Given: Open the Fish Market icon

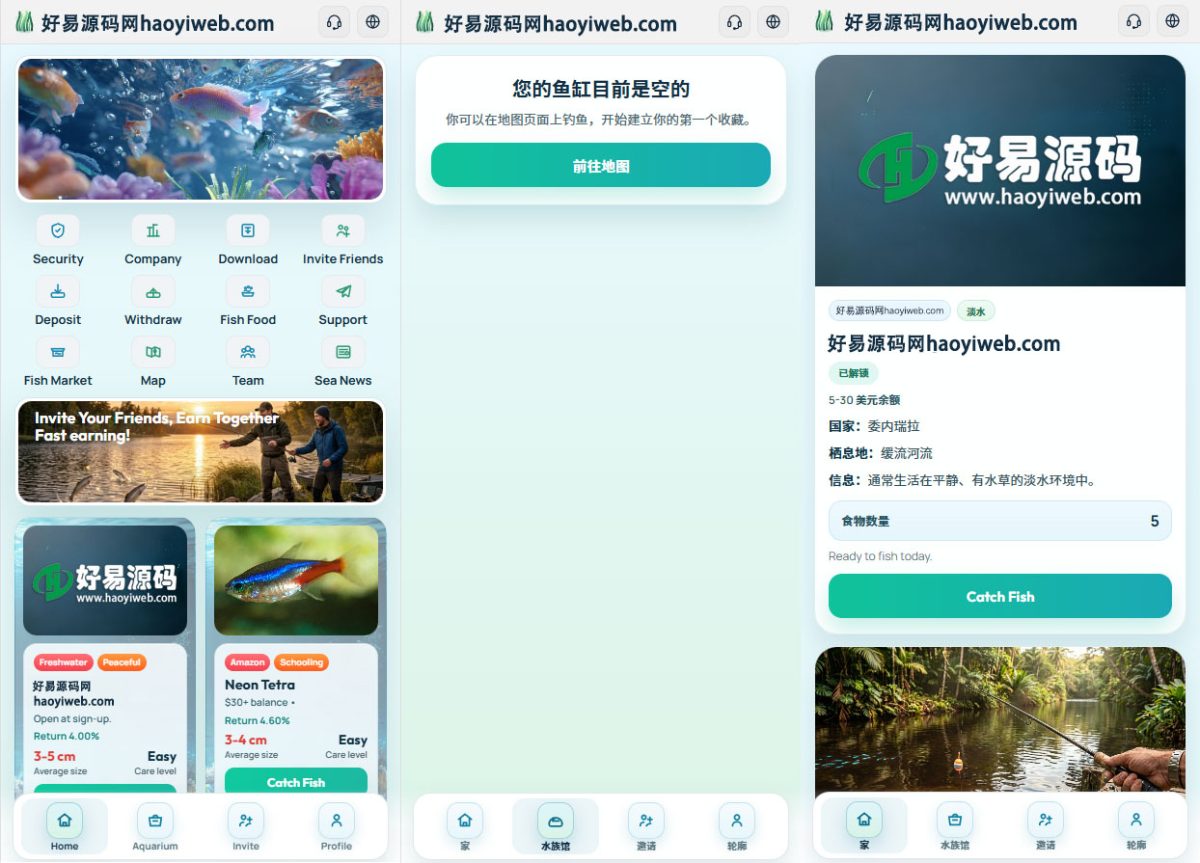Looking at the screenshot, I should pyautogui.click(x=58, y=353).
